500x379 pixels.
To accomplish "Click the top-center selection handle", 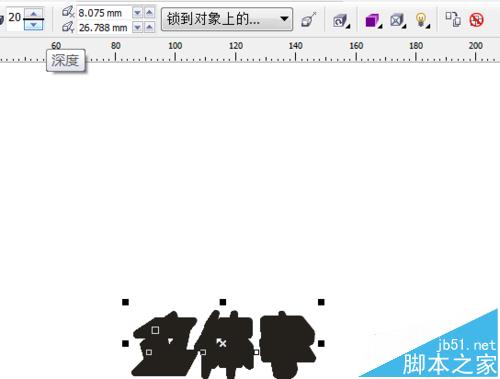I will tap(223, 302).
